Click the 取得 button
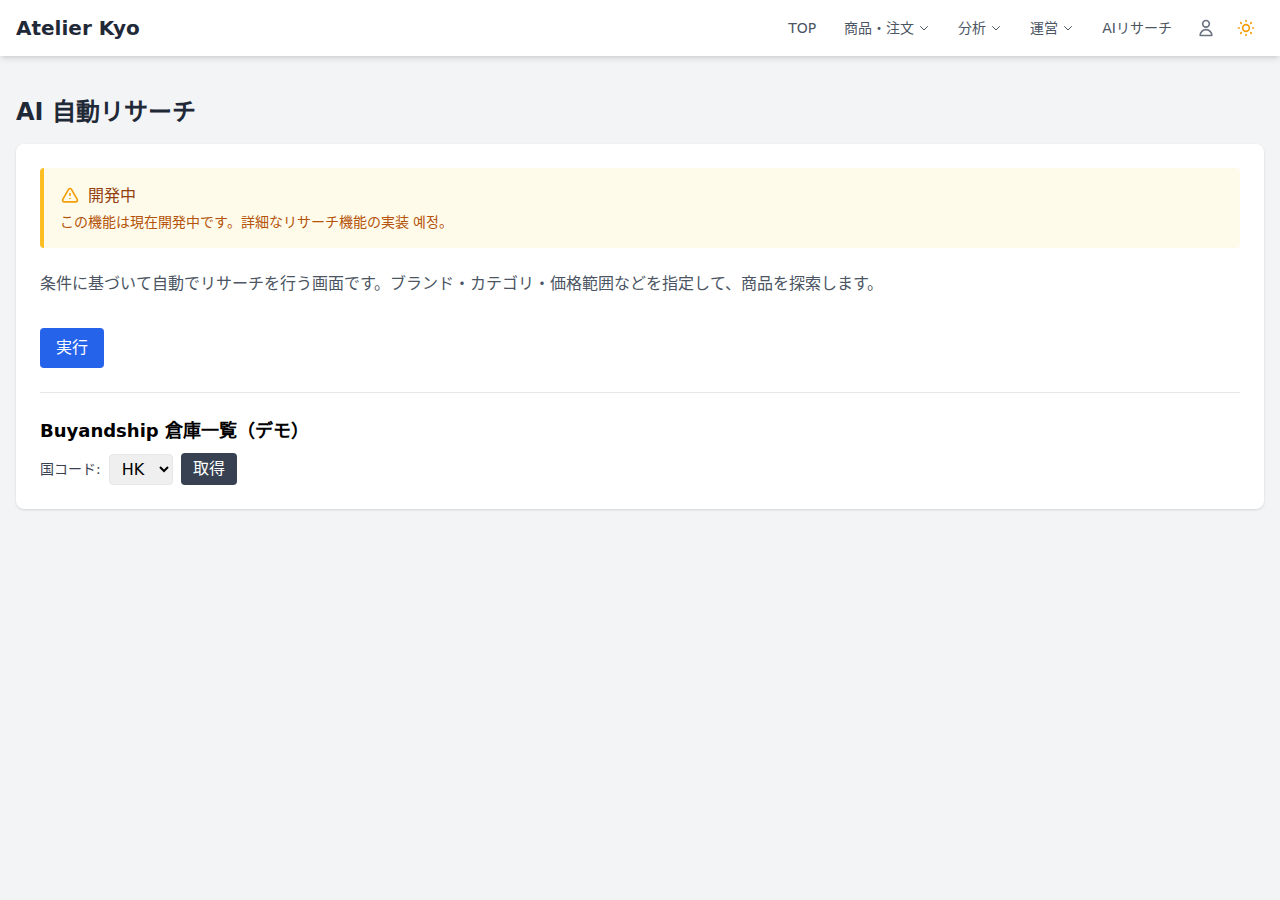 209,469
